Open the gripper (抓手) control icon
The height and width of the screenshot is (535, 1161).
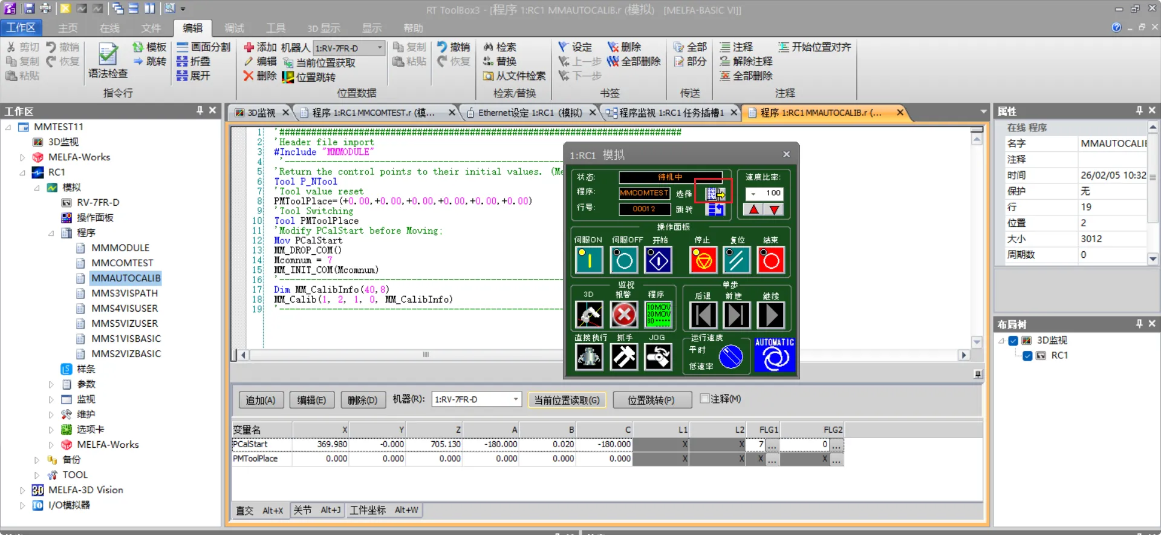coord(624,358)
